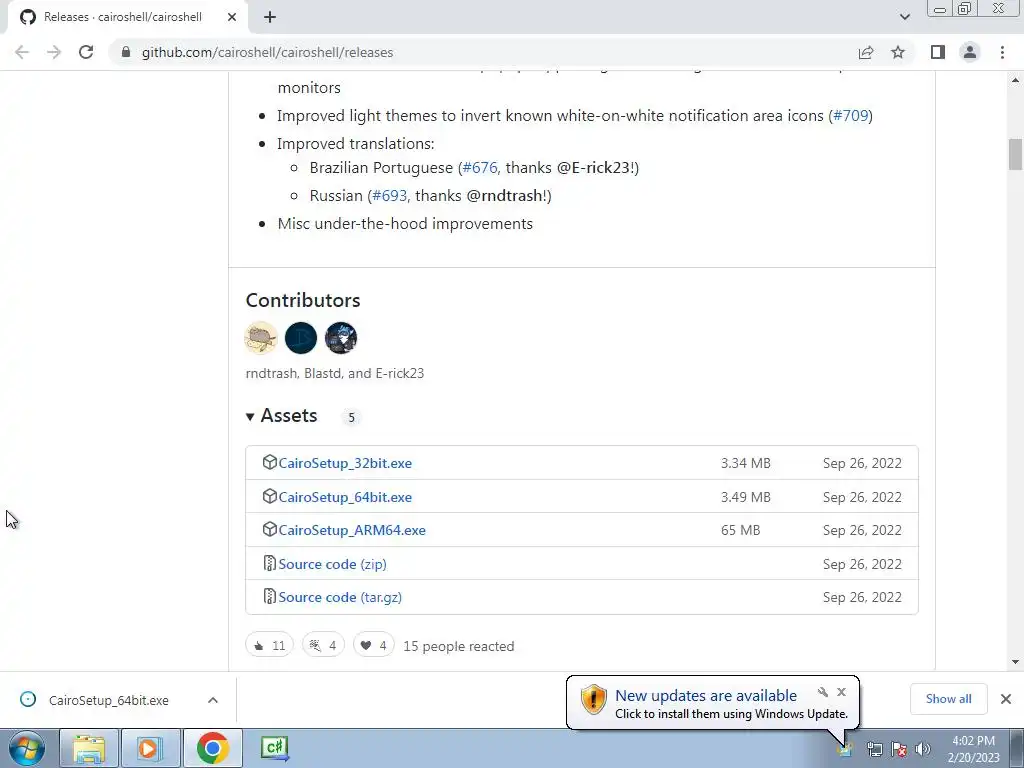This screenshot has height=768, width=1024.
Task: Close the downloads bar
Action: click(x=1006, y=699)
